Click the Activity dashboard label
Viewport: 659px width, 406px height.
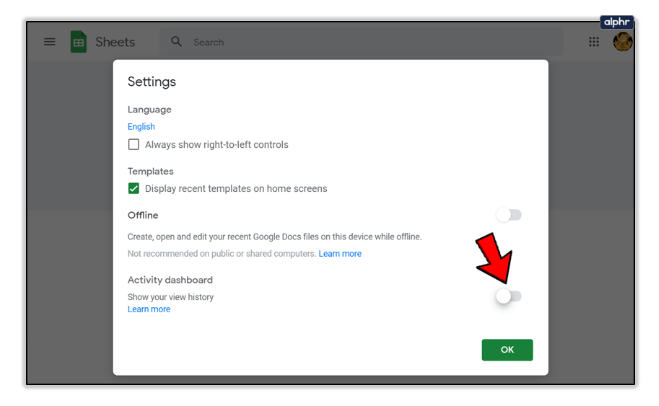pyautogui.click(x=170, y=280)
